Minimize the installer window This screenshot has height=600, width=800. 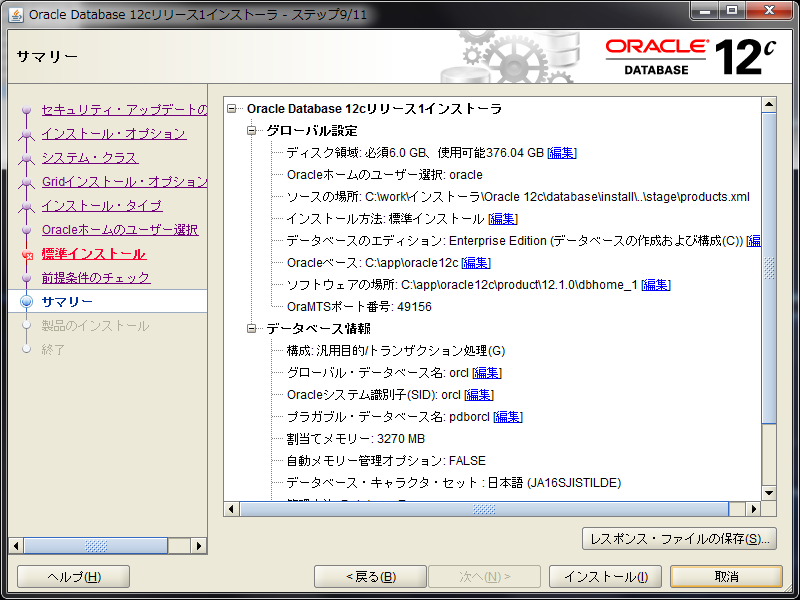pyautogui.click(x=706, y=10)
